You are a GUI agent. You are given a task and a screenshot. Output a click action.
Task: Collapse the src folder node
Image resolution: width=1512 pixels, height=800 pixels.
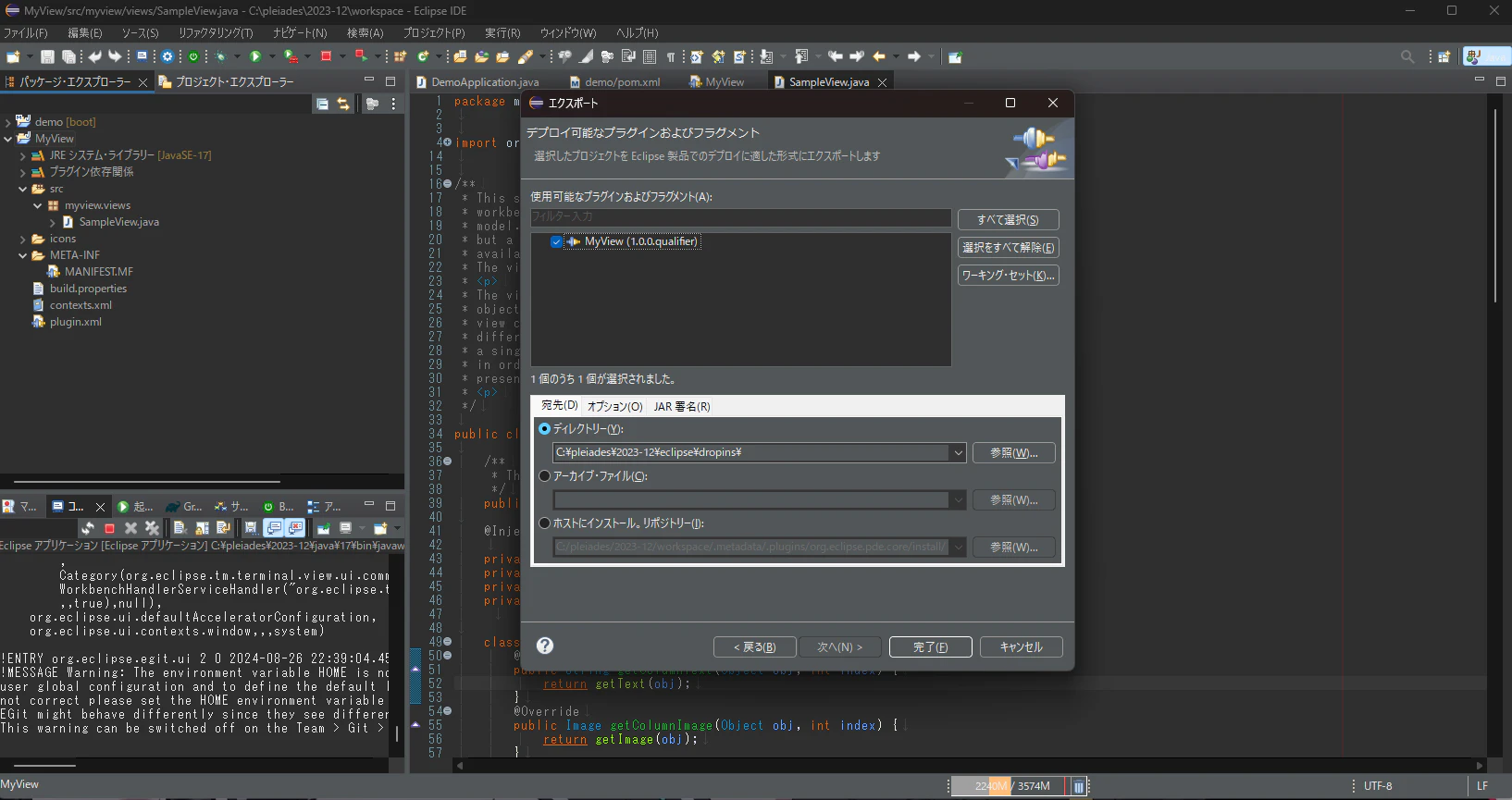coord(23,189)
